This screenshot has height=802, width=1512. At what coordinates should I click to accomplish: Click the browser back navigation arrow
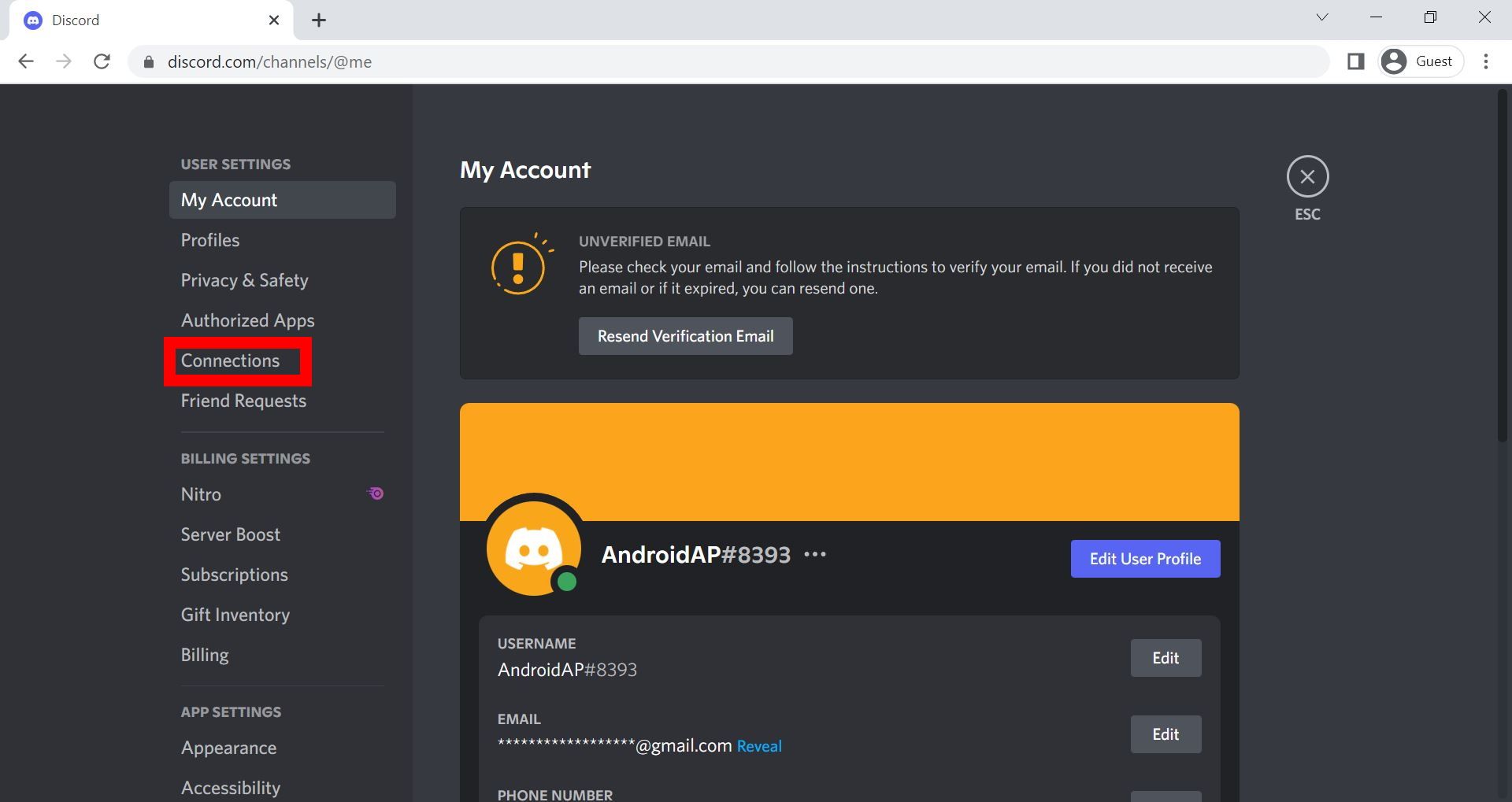27,61
